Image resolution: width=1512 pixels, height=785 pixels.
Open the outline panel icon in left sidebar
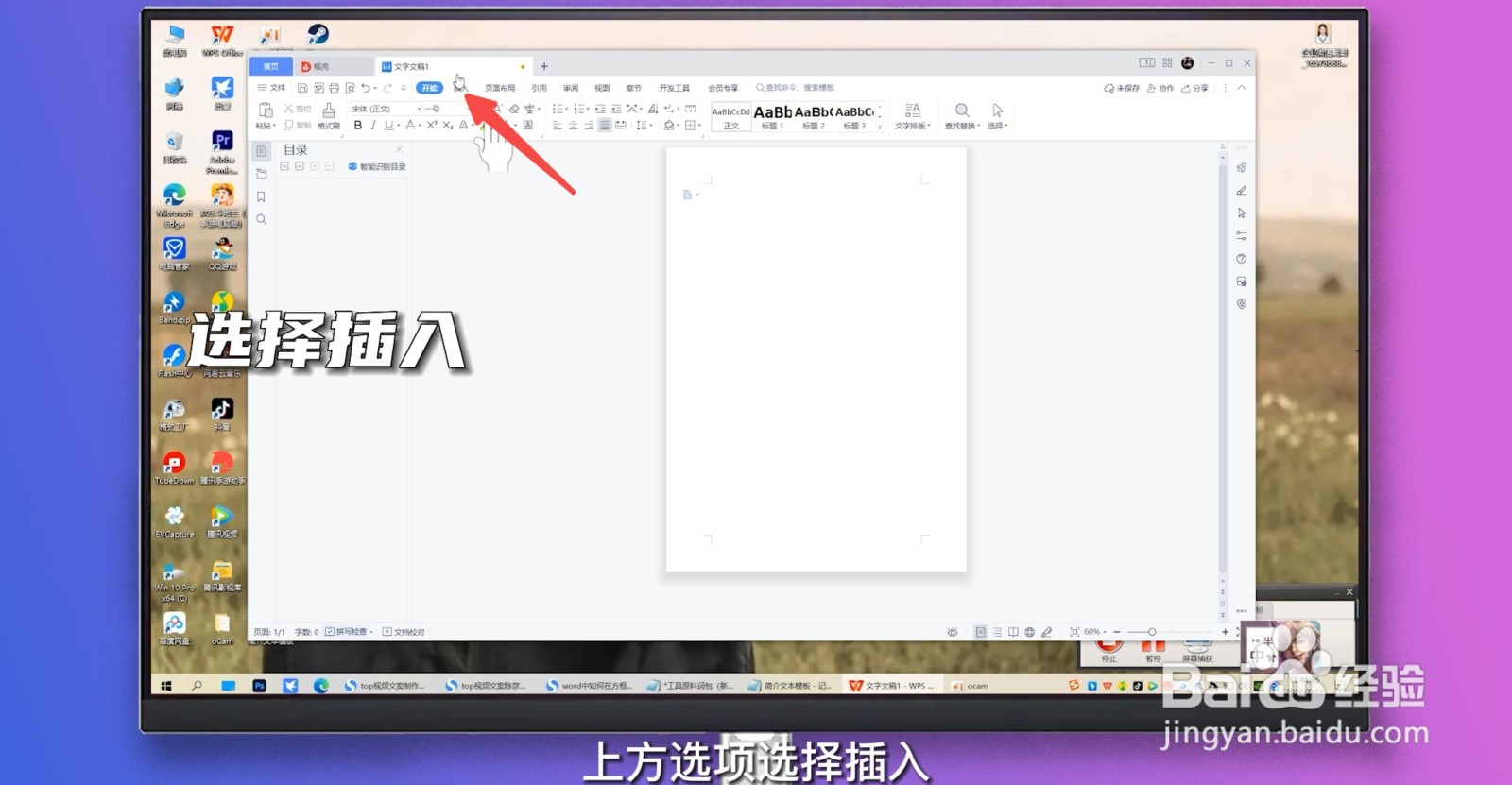click(x=262, y=151)
